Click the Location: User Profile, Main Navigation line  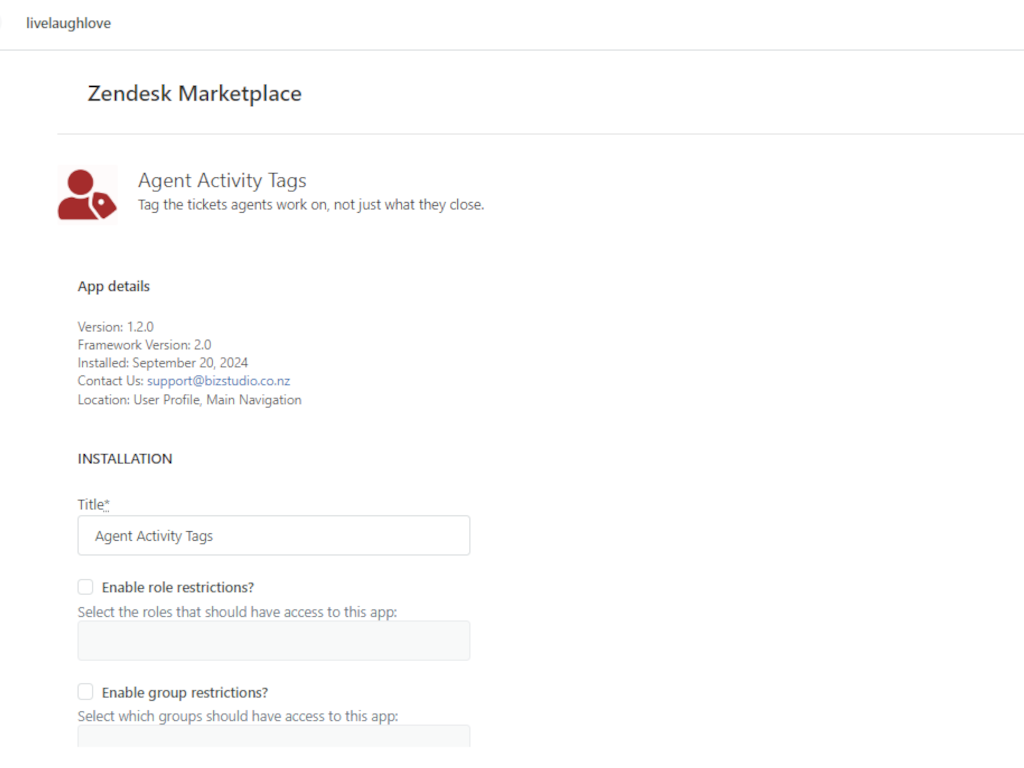pyautogui.click(x=189, y=400)
